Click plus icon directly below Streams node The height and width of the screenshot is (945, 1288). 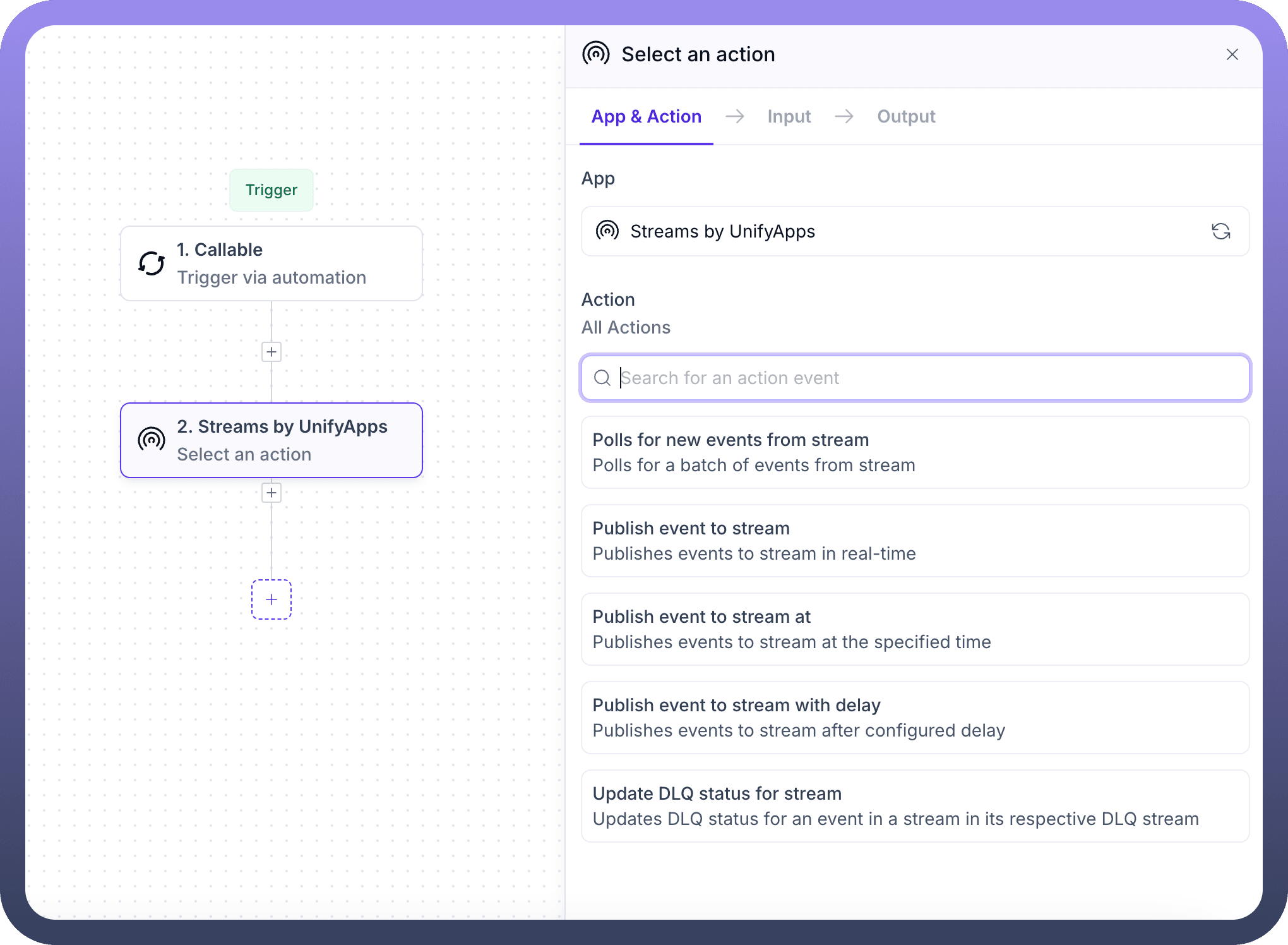[x=271, y=493]
